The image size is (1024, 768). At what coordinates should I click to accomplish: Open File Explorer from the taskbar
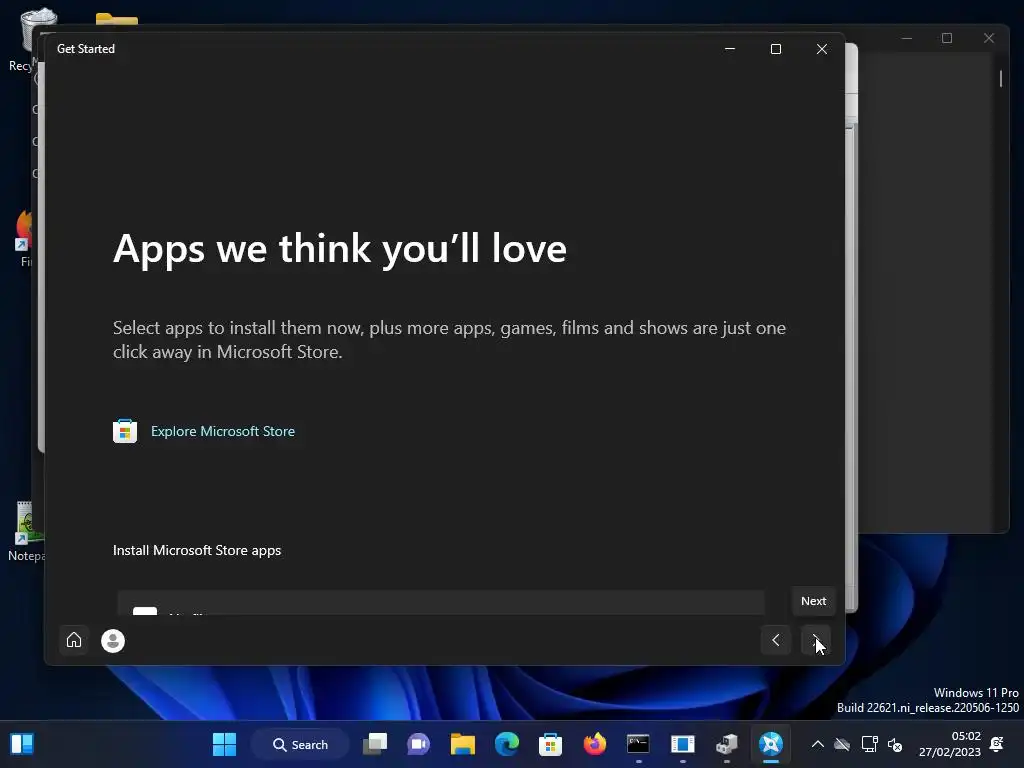click(463, 744)
